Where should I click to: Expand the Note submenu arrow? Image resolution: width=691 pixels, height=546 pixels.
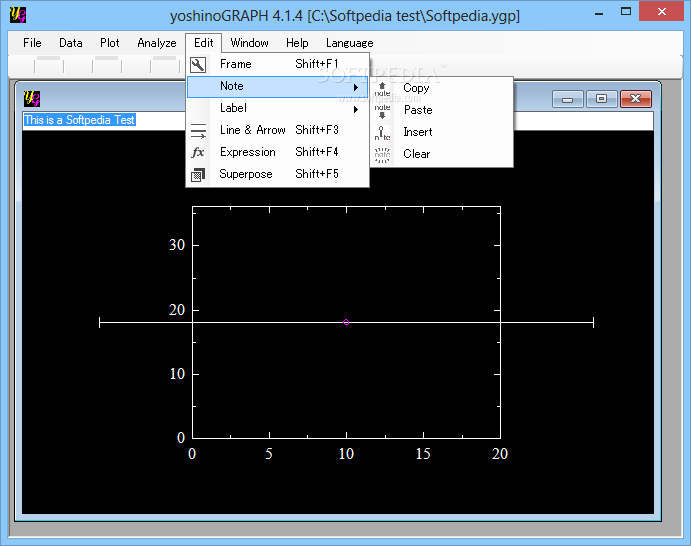click(x=356, y=87)
